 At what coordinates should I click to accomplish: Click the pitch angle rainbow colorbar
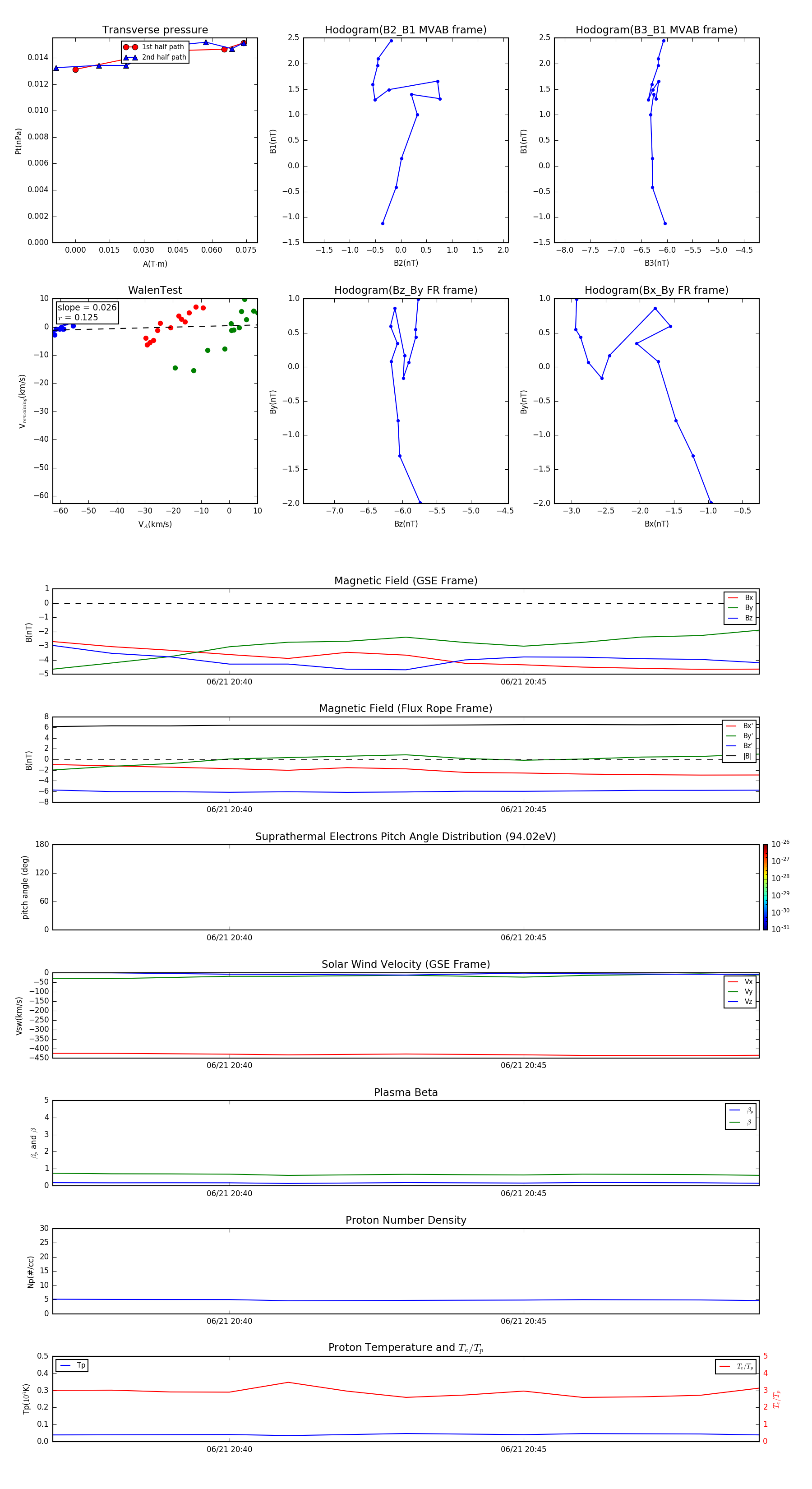[765, 887]
